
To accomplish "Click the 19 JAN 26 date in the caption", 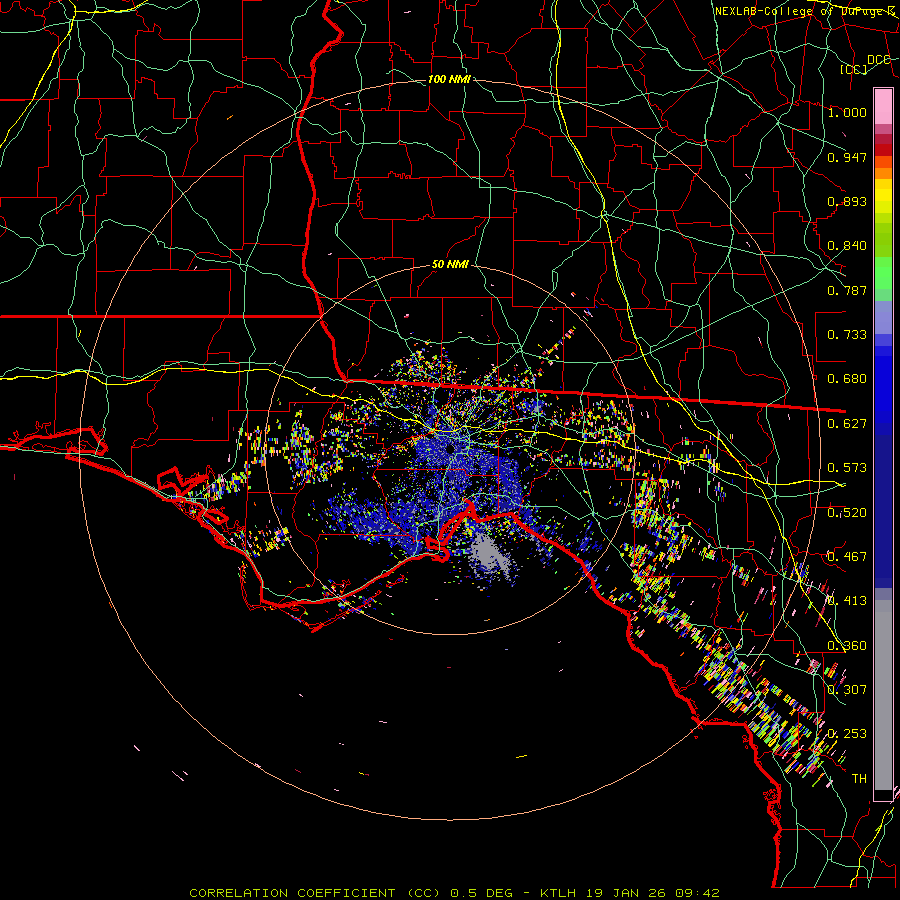I will tap(626, 893).
